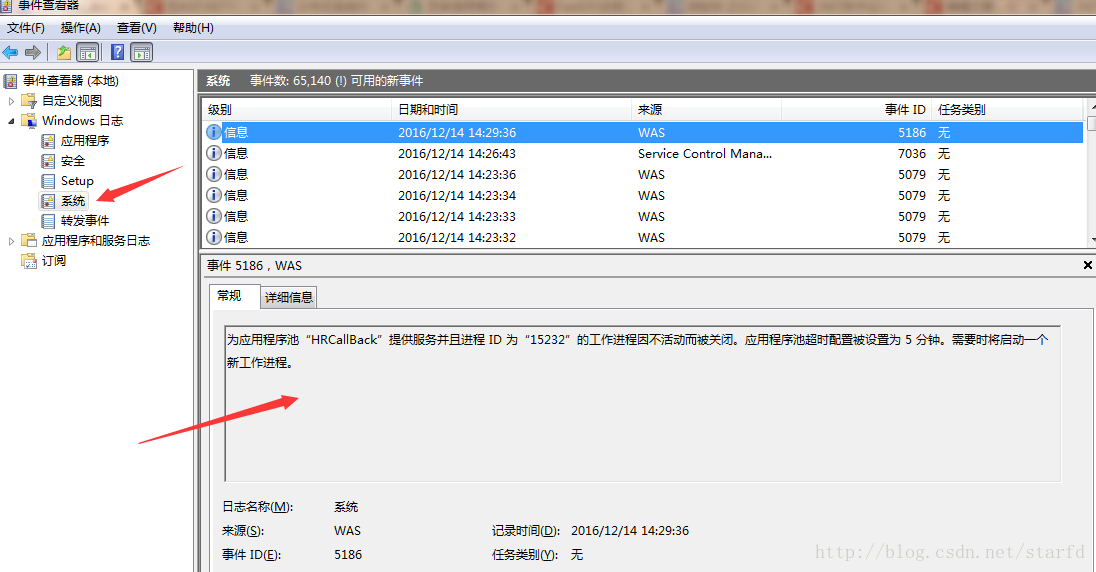Click the Back arrow toolbar icon
The height and width of the screenshot is (572, 1096).
click(x=10, y=52)
